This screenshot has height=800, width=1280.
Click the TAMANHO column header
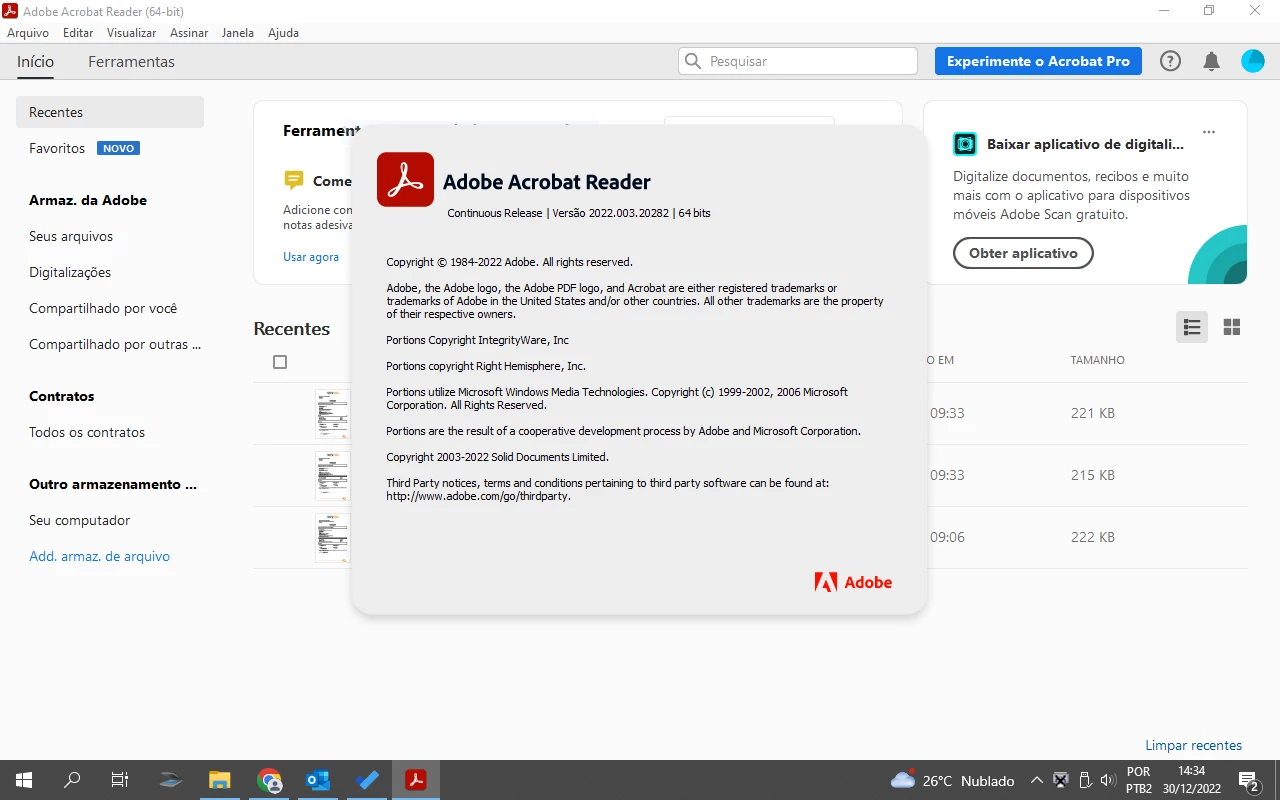1097,360
